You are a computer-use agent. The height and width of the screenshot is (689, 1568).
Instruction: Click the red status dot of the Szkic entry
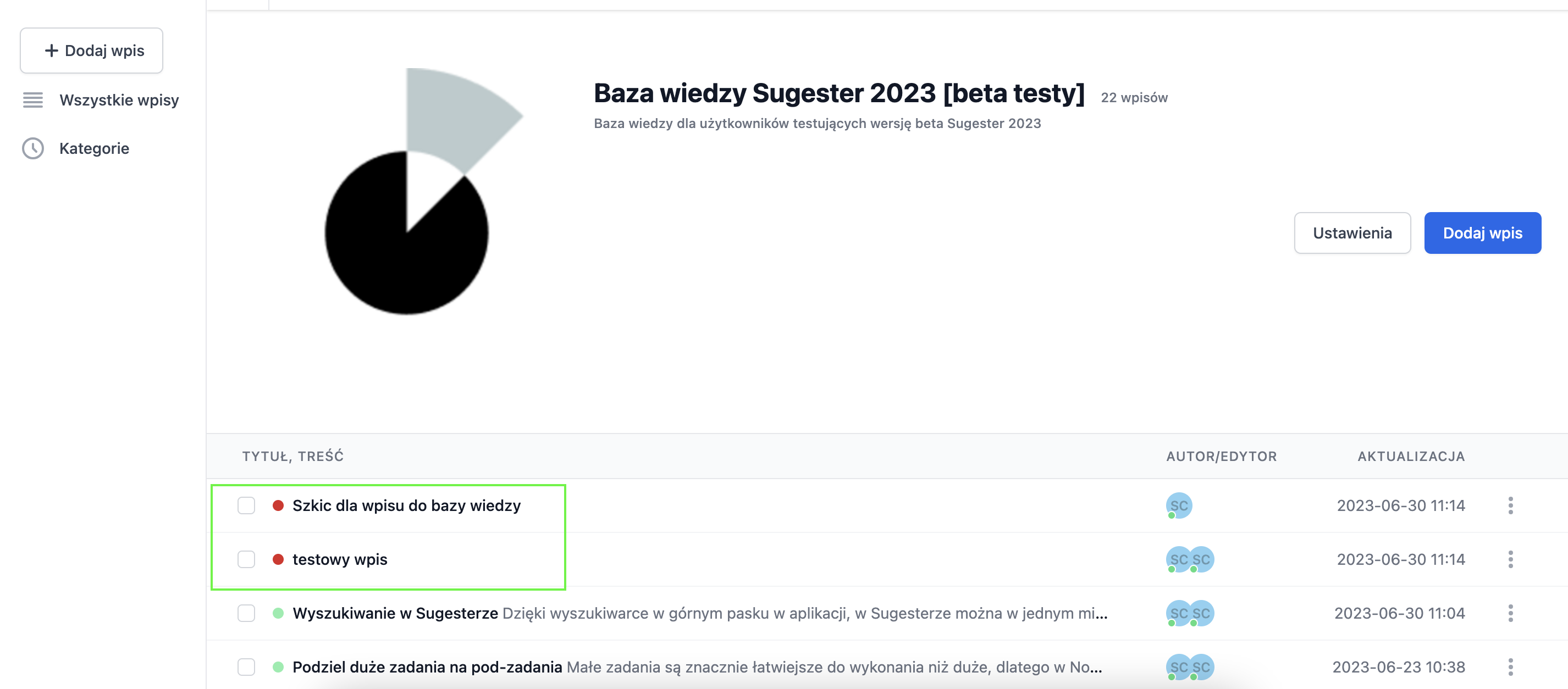(278, 505)
